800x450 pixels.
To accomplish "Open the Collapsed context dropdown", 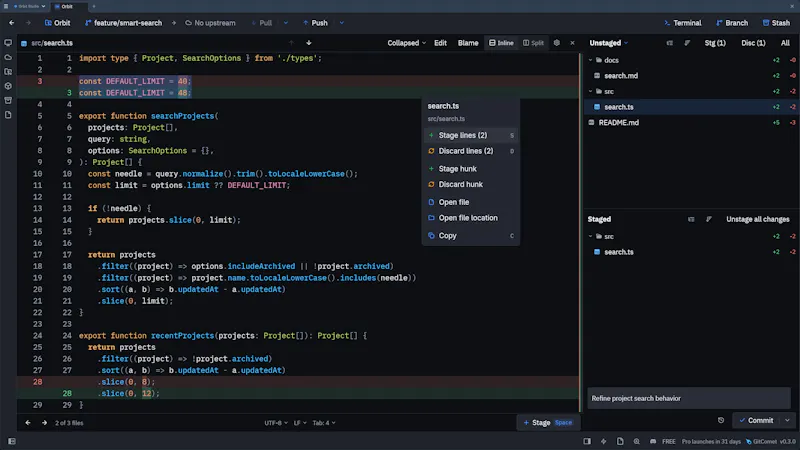I will (x=406, y=43).
